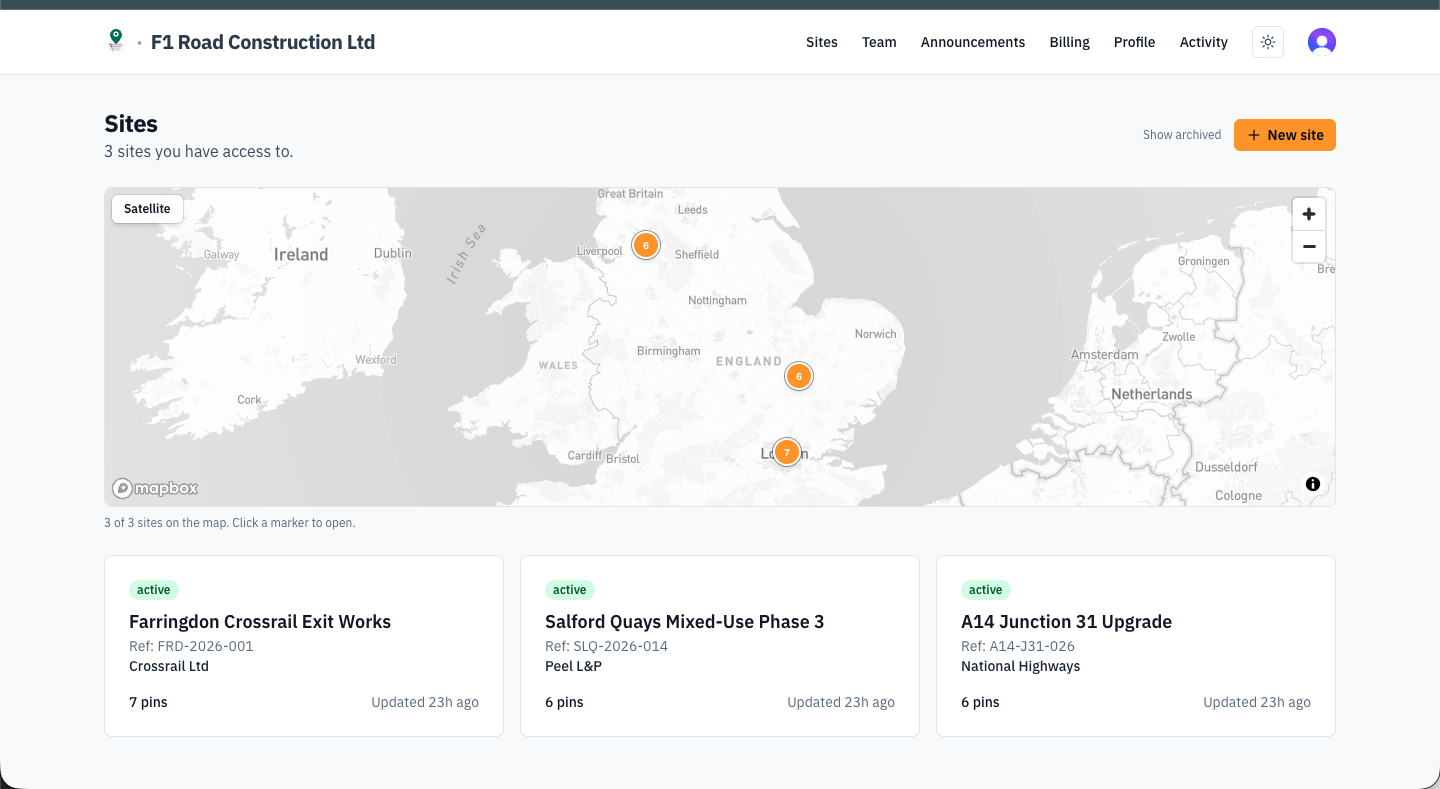Toggle the theme with the sun icon
Viewport: 1440px width, 789px height.
click(1267, 42)
